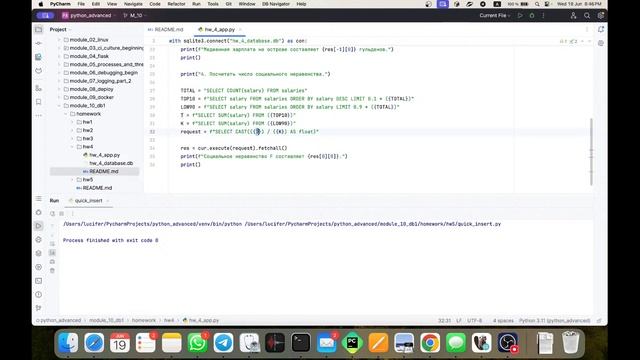Viewport: 640px width, 360px height.
Task: Open Telegram in the dock
Action: click(223, 343)
